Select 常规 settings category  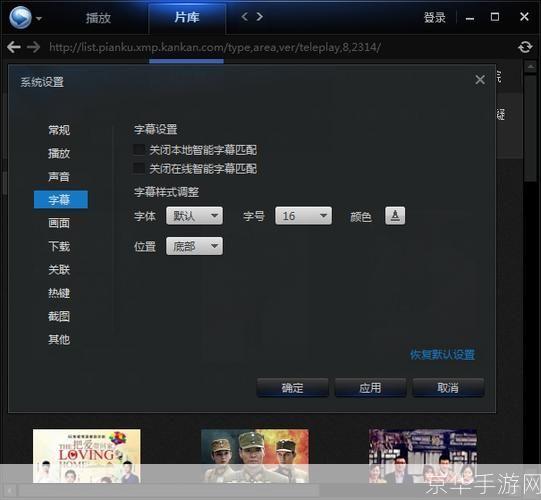[x=59, y=130]
